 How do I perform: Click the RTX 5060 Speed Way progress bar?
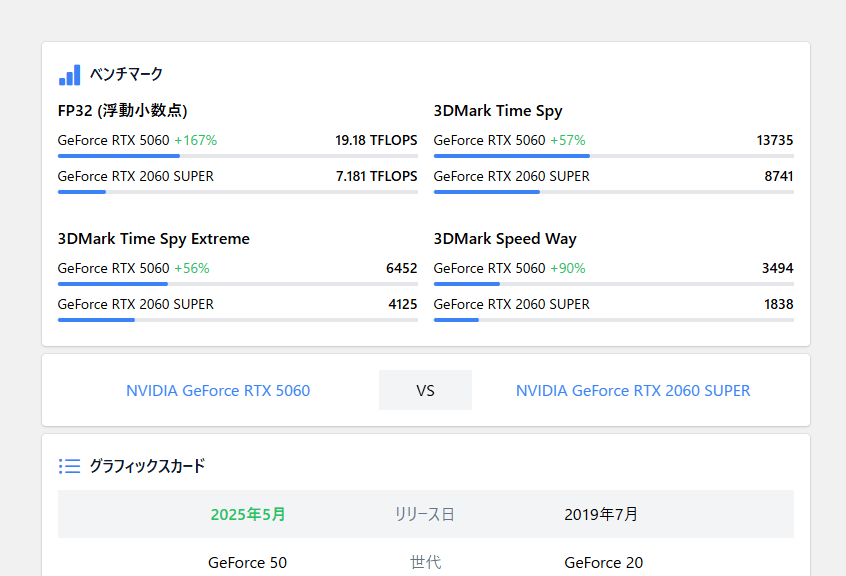(613, 284)
